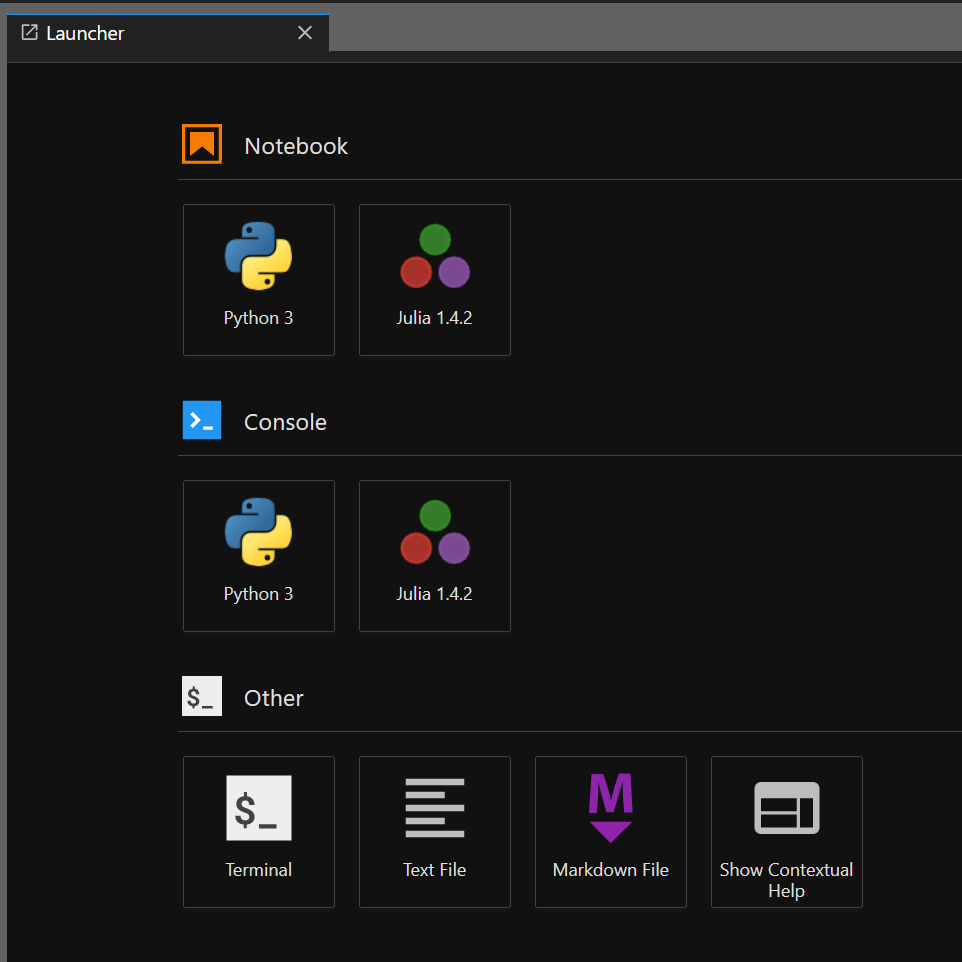Click the "Console" section heading text
This screenshot has width=962, height=962.
[x=285, y=422]
